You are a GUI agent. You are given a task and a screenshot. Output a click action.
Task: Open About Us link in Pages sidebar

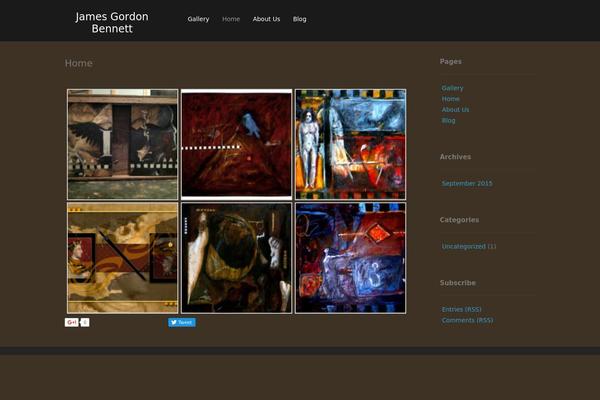coord(455,109)
